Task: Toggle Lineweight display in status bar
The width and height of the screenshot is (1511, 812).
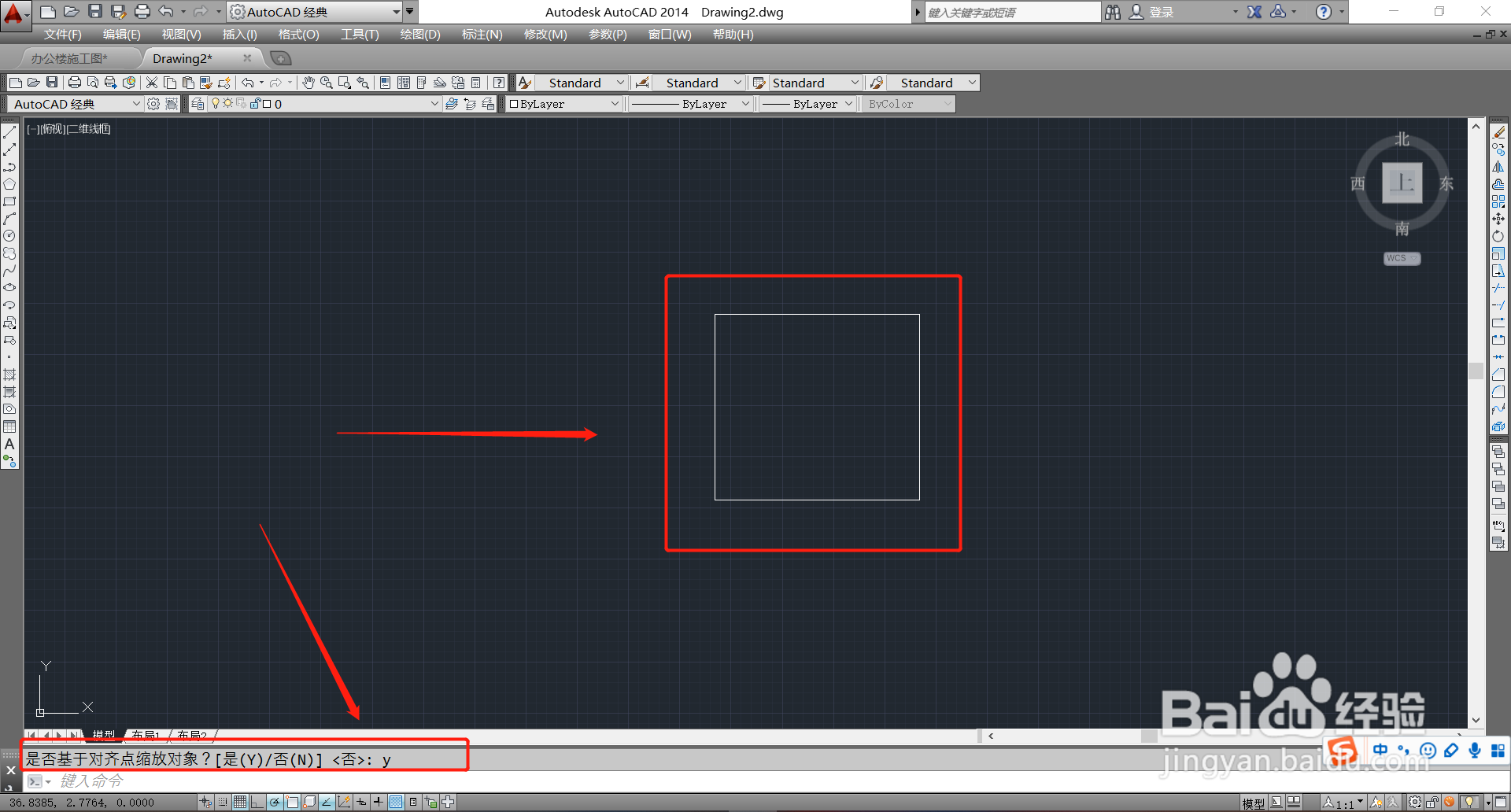Action: 379,802
